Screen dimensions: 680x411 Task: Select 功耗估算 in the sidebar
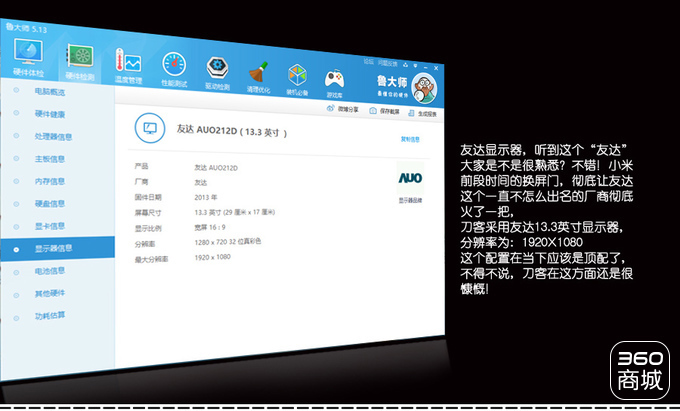50,315
